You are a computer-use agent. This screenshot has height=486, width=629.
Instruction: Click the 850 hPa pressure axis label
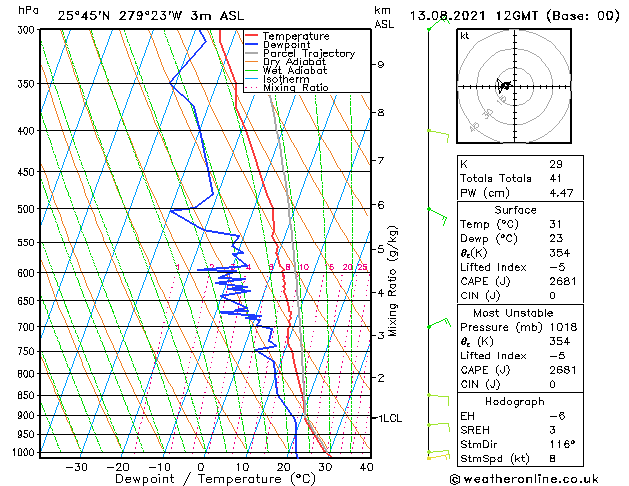[x=28, y=395]
